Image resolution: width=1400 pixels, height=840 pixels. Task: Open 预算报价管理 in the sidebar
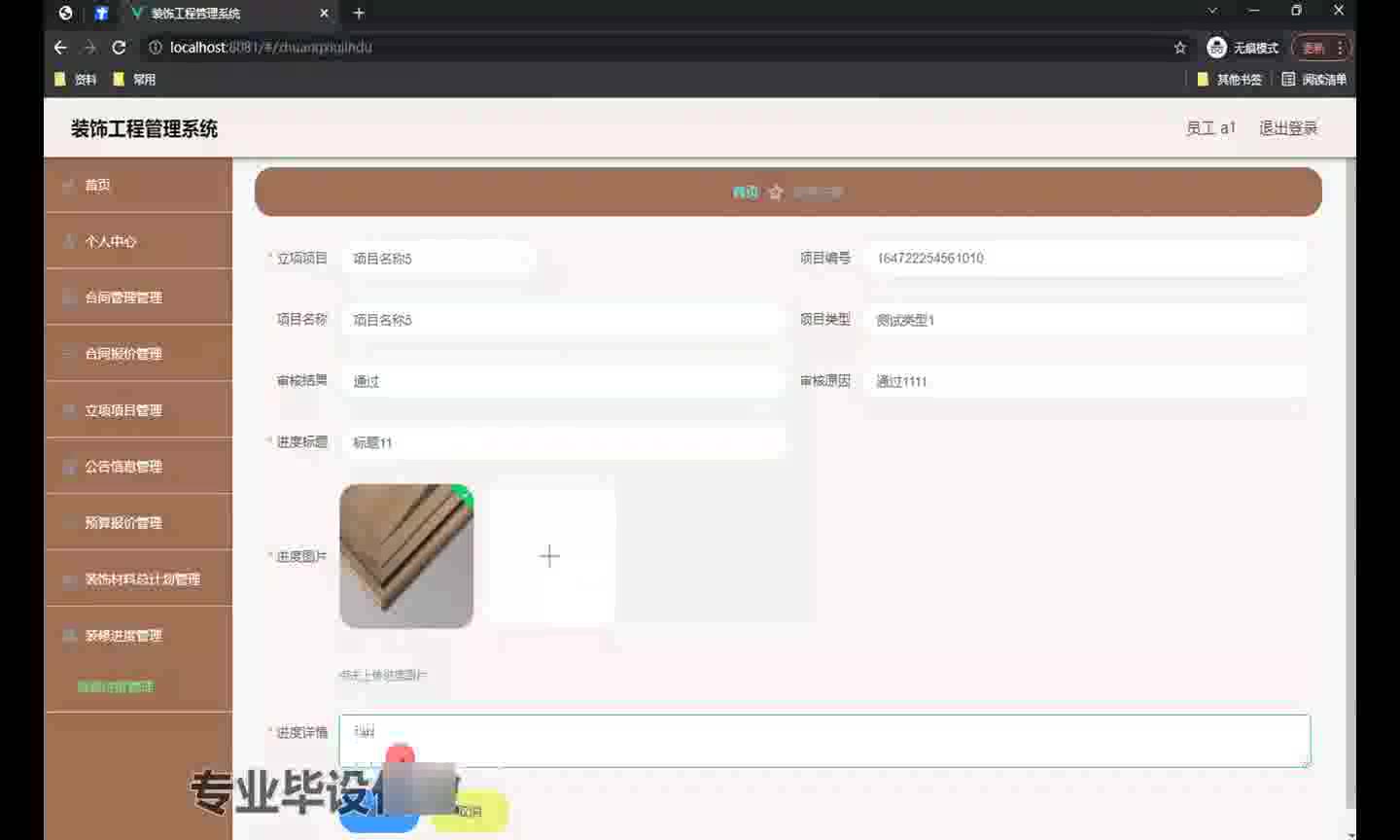pos(138,523)
